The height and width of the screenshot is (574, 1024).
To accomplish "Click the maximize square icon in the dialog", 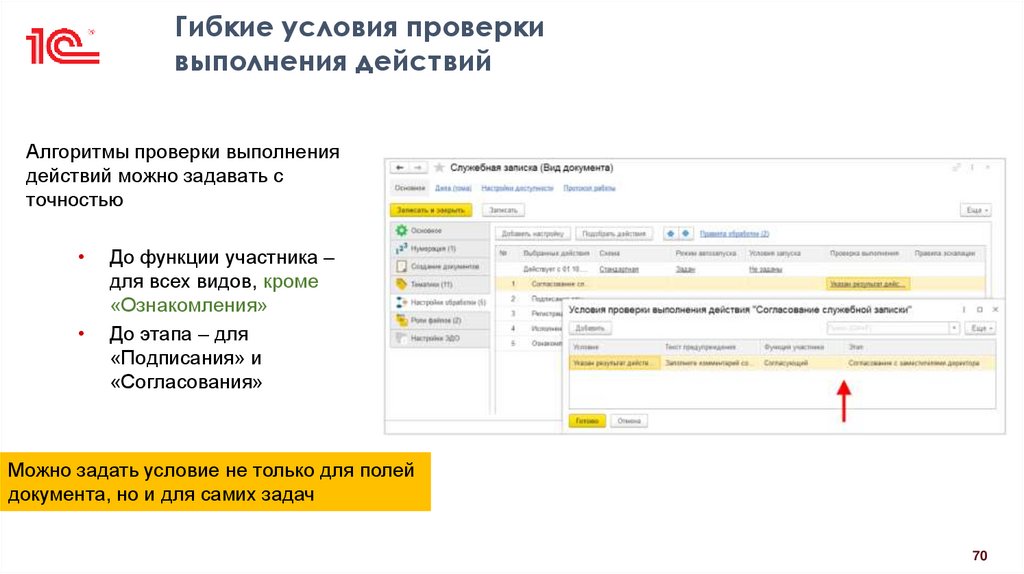I will 980,310.
